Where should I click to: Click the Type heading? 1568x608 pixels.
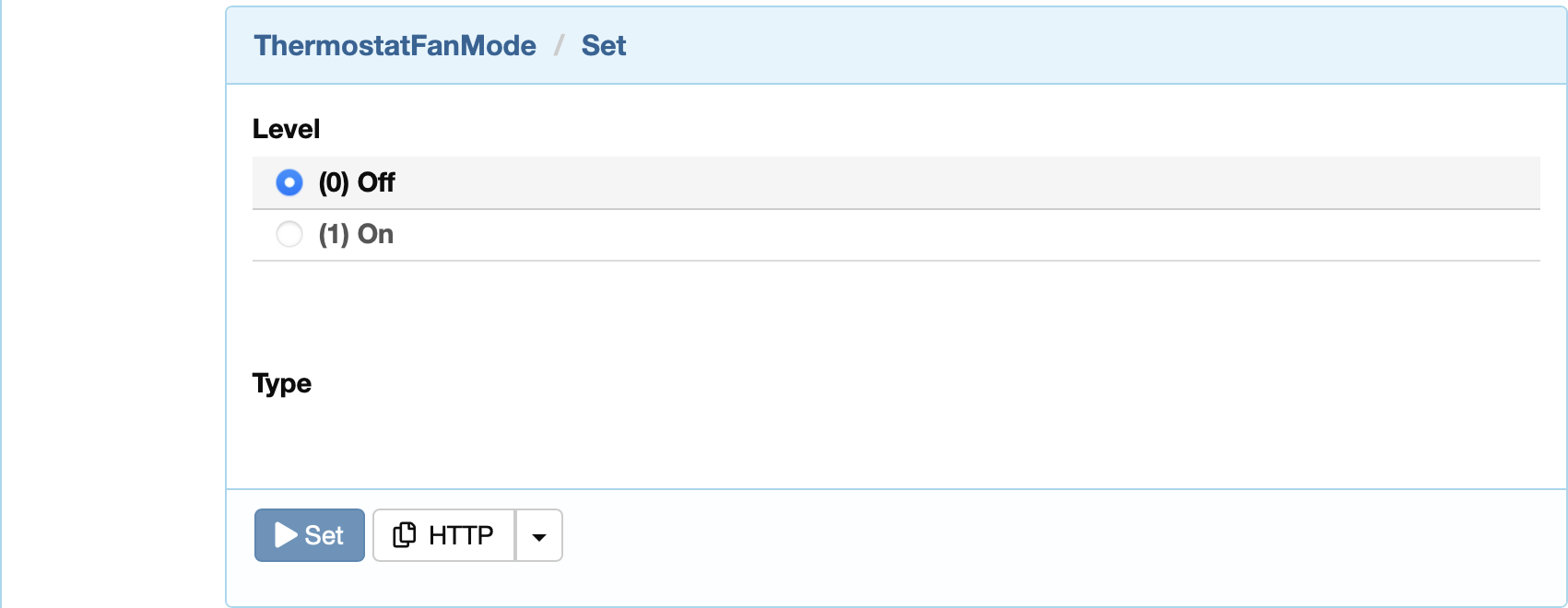pyautogui.click(x=282, y=383)
